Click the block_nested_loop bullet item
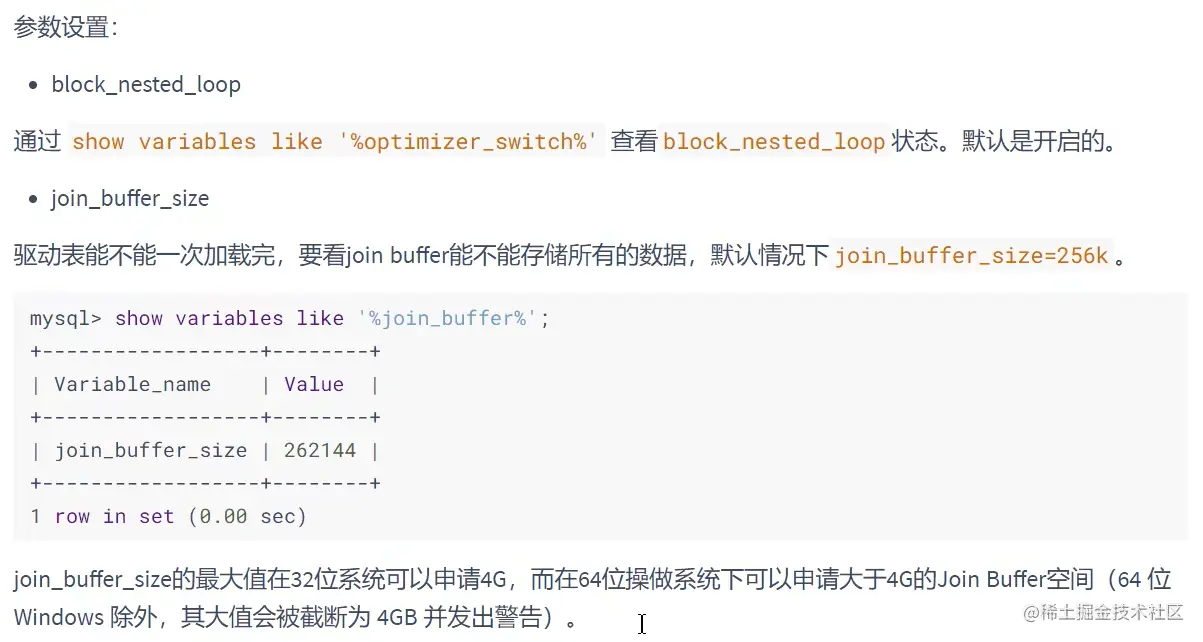This screenshot has height=642, width=1203. 146,84
